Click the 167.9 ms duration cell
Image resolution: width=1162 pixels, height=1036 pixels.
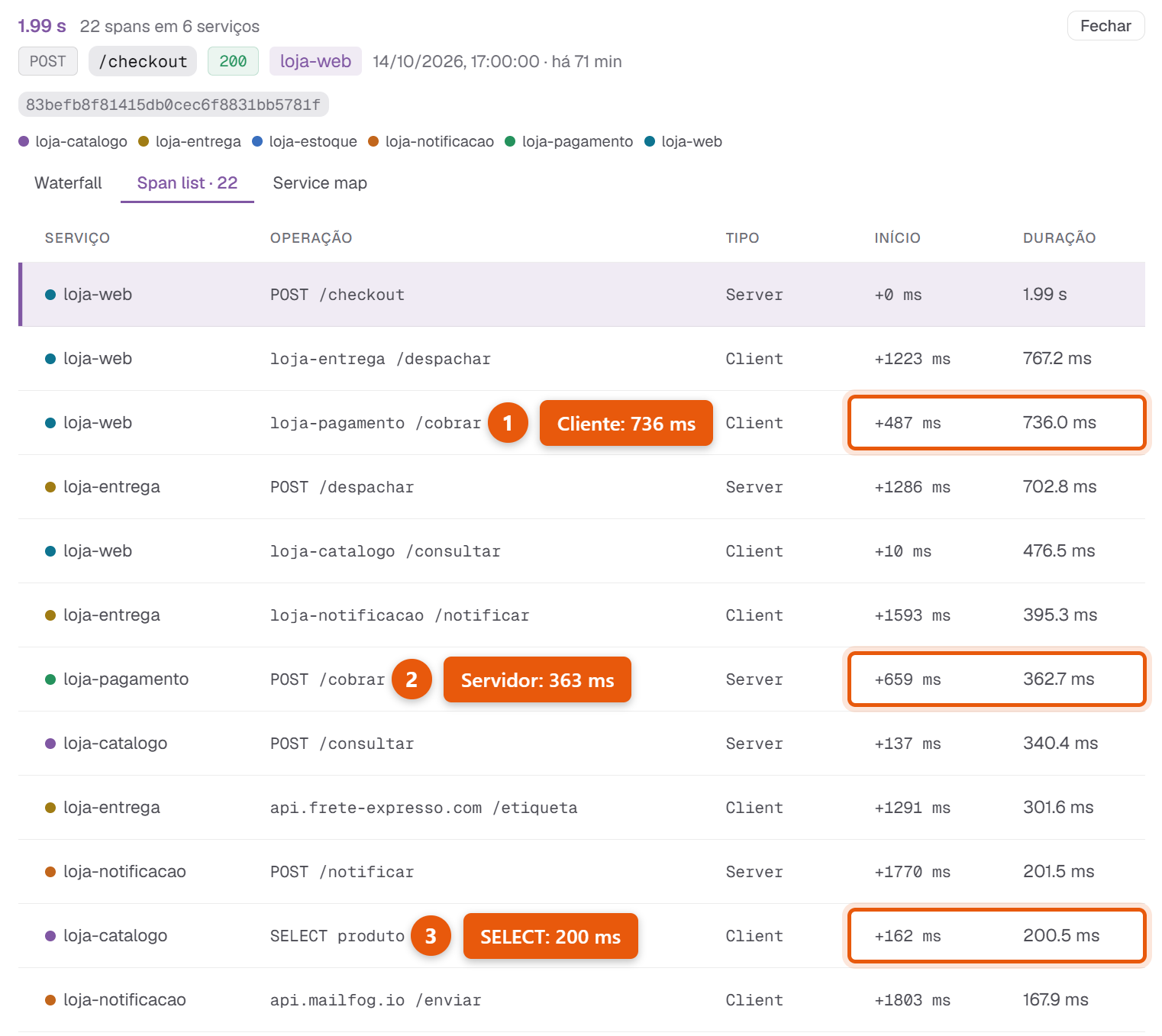coord(1055,1000)
